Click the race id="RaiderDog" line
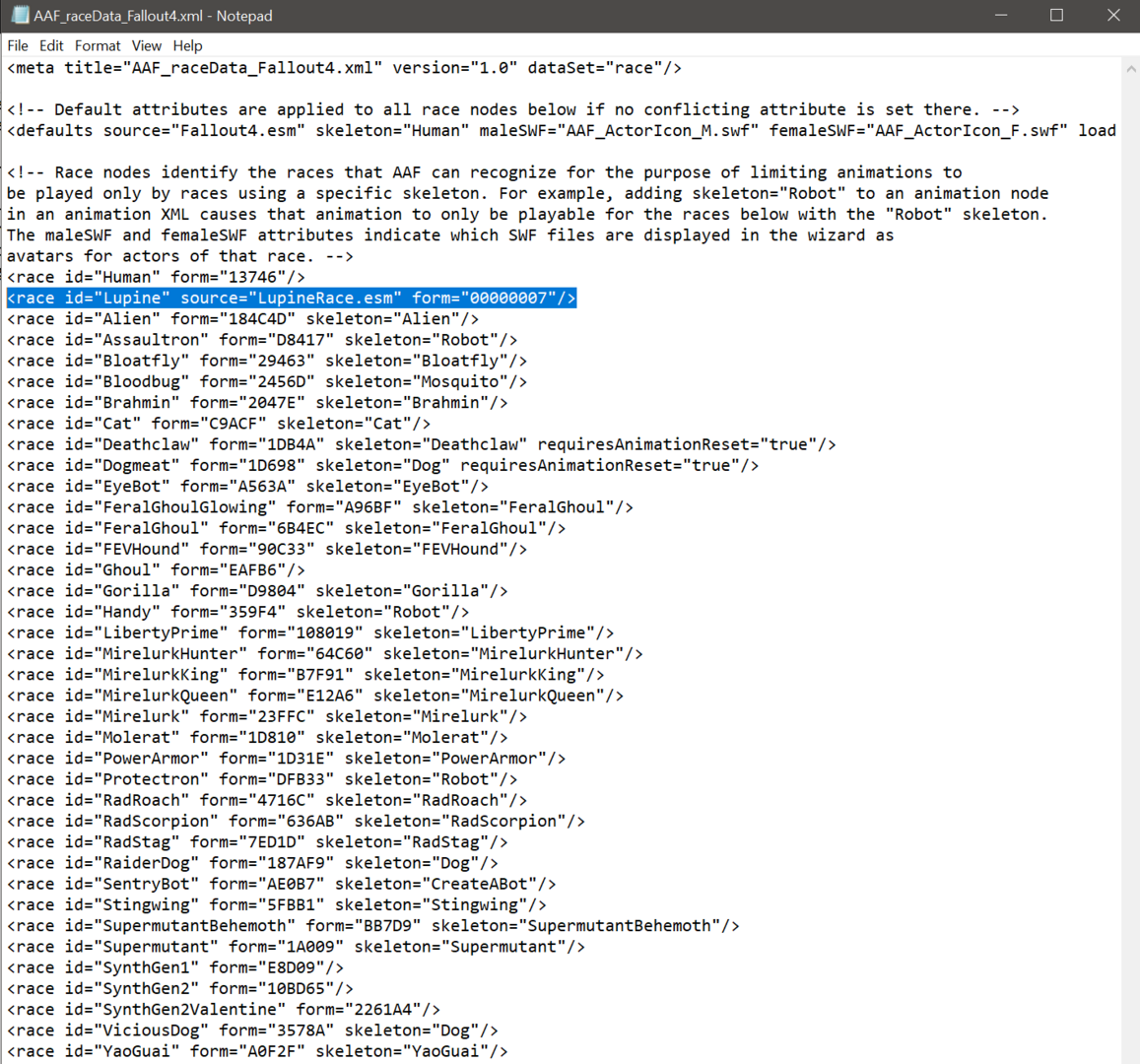1140x1064 pixels. (253, 863)
